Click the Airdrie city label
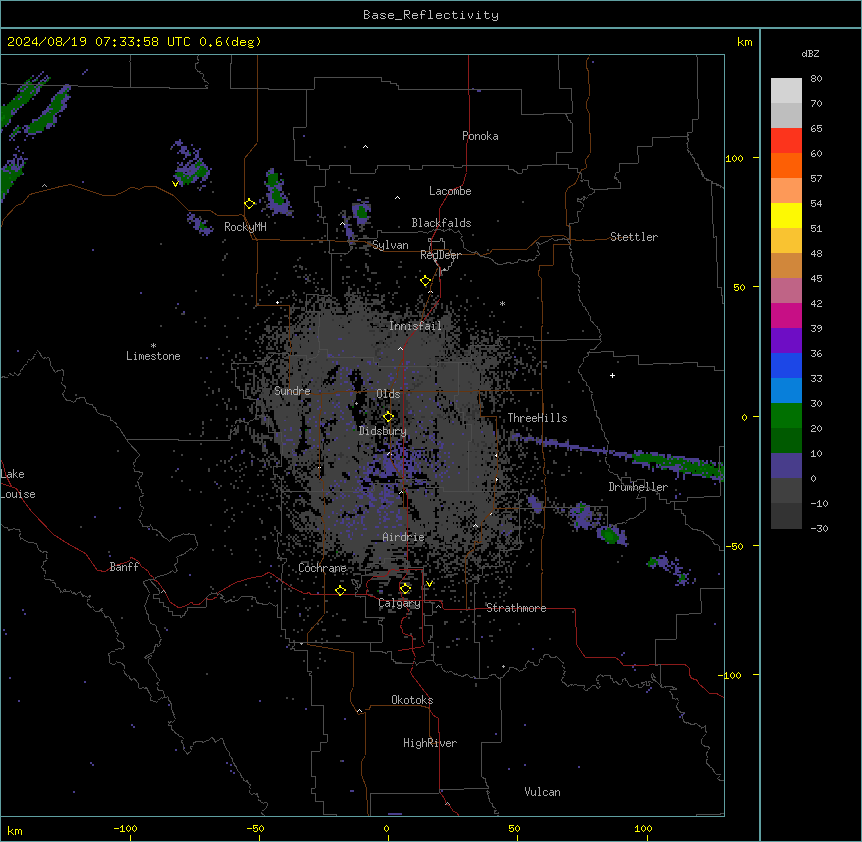This screenshot has width=862, height=842. 404,537
